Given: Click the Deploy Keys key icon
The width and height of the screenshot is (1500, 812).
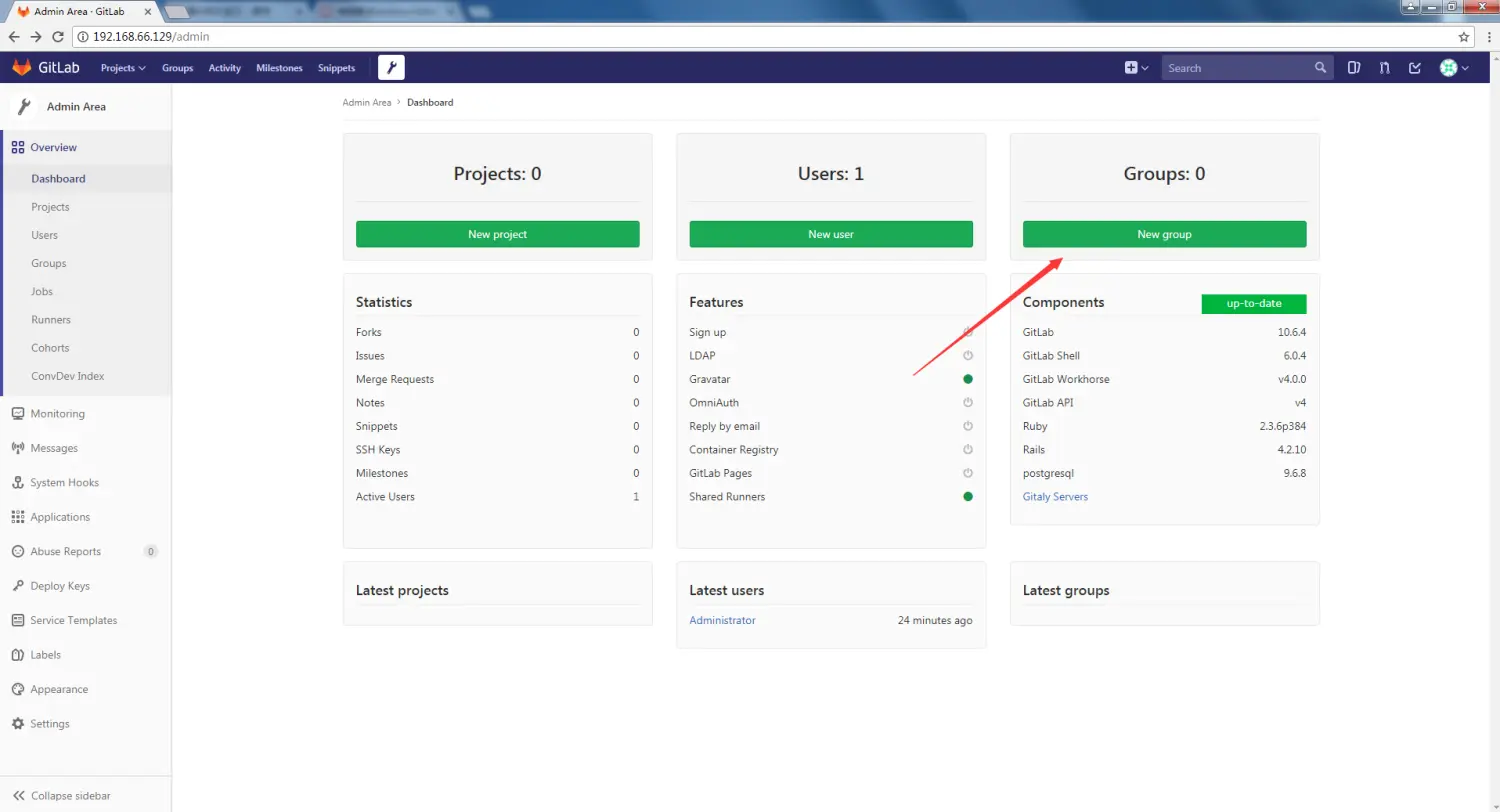Looking at the screenshot, I should tap(17, 586).
